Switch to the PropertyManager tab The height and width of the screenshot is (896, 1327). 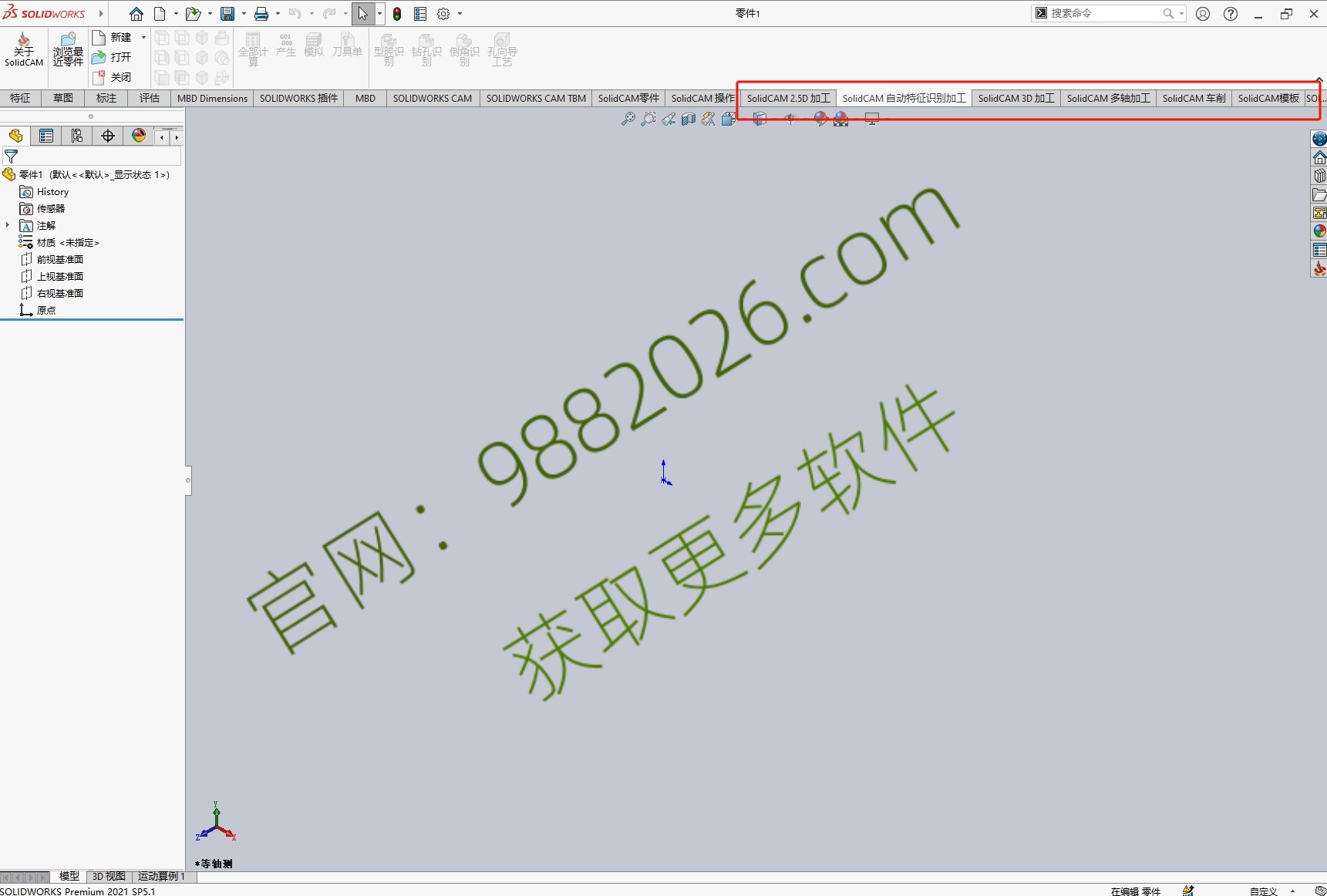tap(46, 136)
